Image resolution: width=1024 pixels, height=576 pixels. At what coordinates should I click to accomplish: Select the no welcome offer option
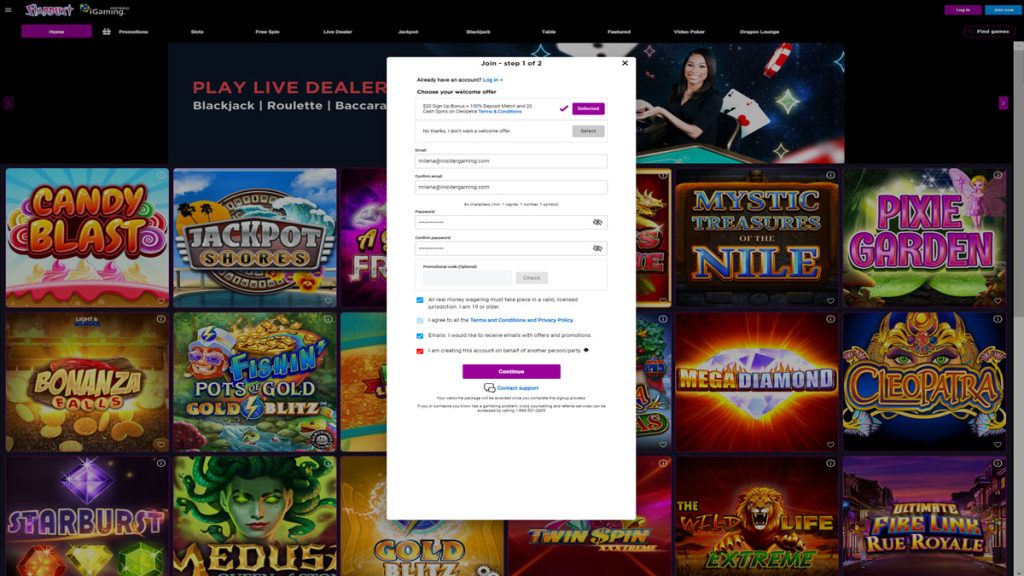588,131
